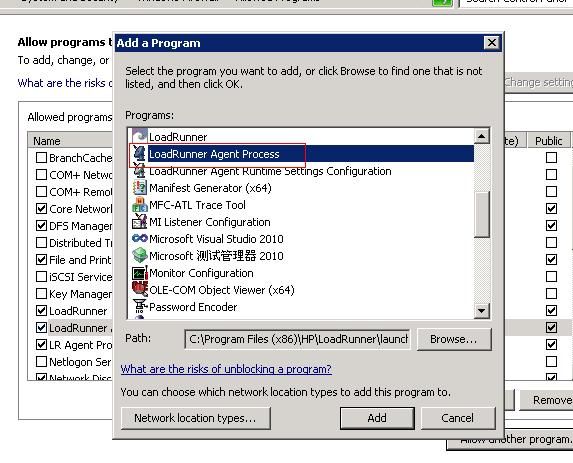Viewport: 573px width, 463px height.
Task: Toggle COM+ Network Access checkbox
Action: (41, 174)
